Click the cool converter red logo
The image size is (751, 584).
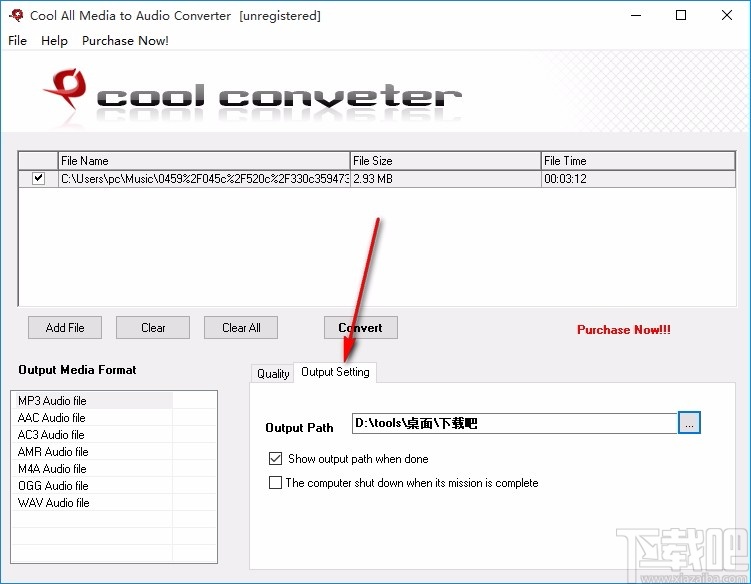[65, 89]
